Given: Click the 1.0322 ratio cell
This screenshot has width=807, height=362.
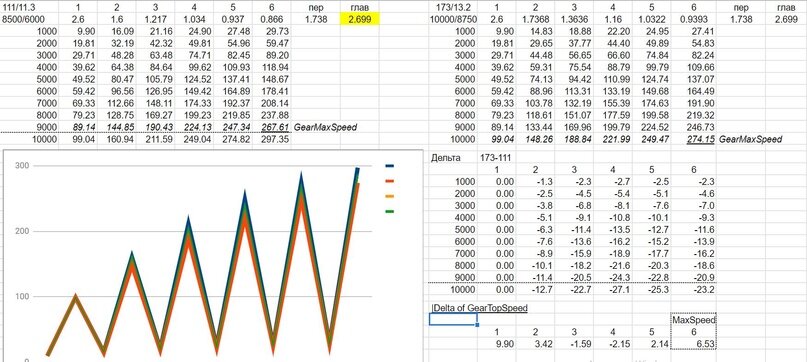Looking at the screenshot, I should [x=651, y=20].
